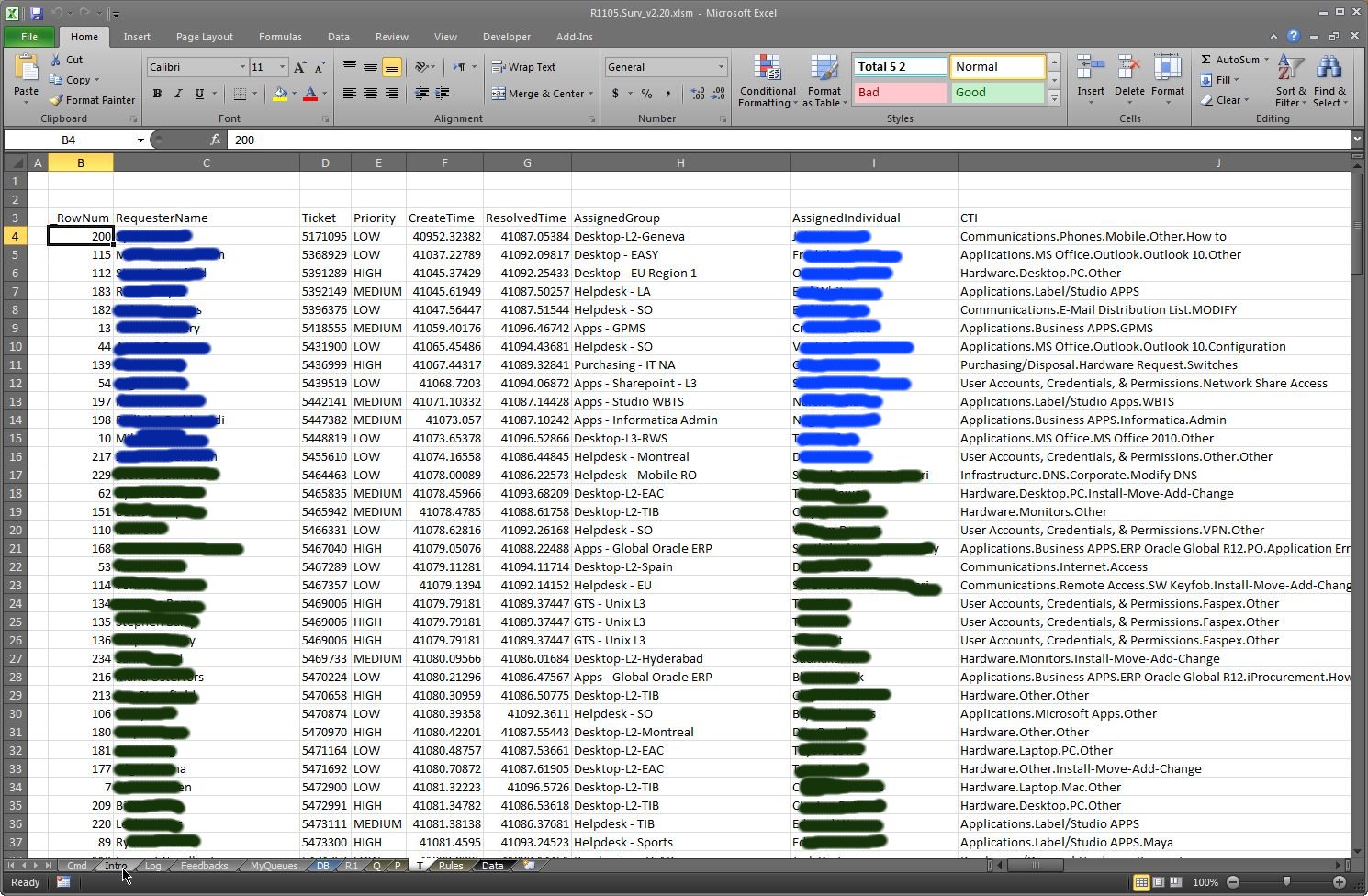Switch to Page Layout view in status bar
The width and height of the screenshot is (1368, 896).
point(1159,882)
